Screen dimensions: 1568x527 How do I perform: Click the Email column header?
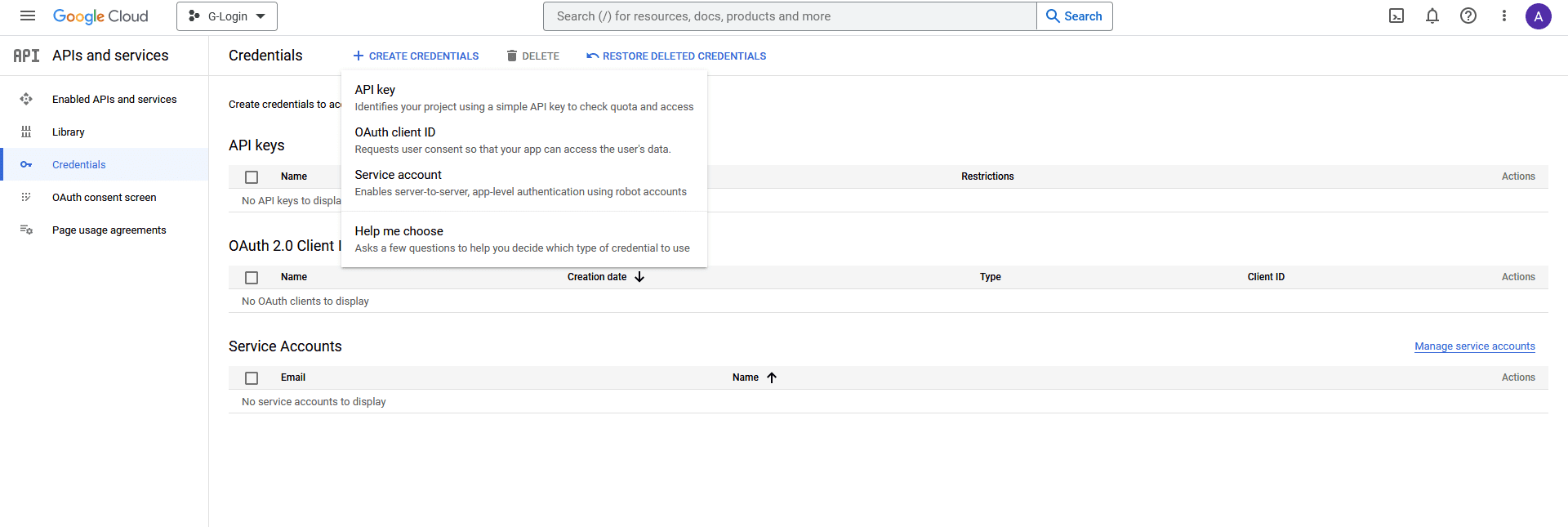tap(293, 377)
